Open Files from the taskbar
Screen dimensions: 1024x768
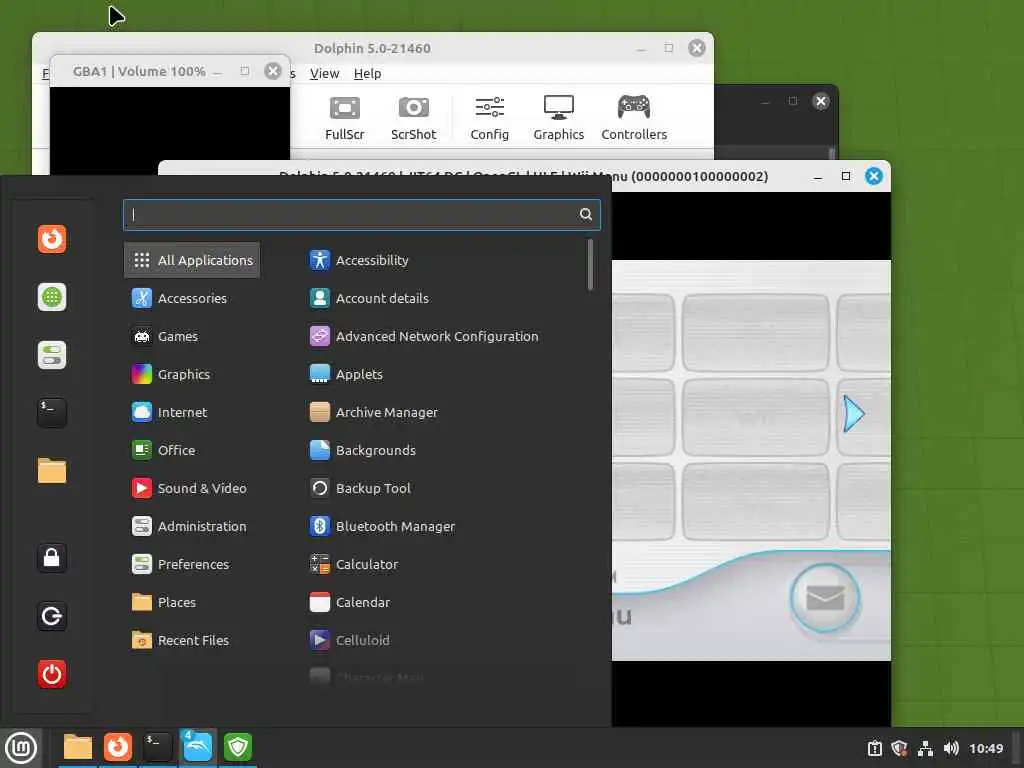(x=78, y=747)
